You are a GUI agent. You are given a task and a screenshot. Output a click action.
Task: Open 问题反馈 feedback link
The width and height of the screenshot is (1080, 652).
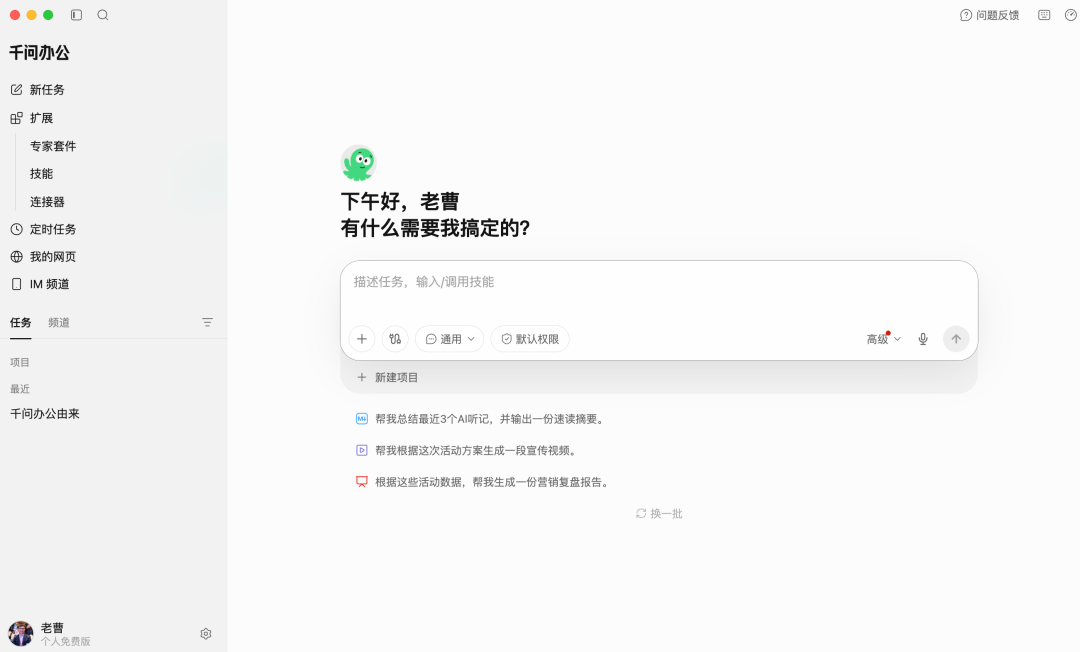coord(990,15)
